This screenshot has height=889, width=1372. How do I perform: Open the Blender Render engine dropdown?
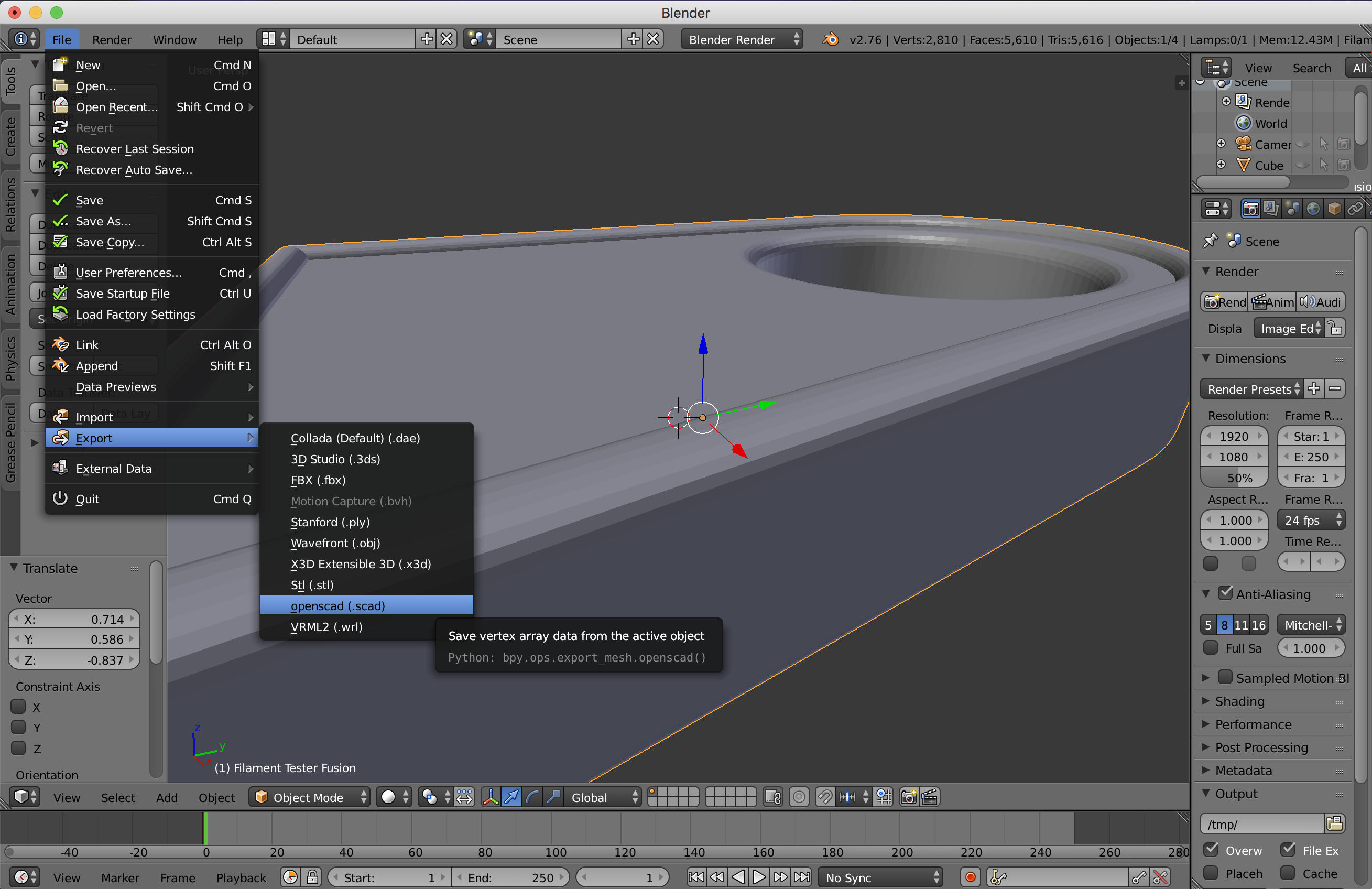742,39
